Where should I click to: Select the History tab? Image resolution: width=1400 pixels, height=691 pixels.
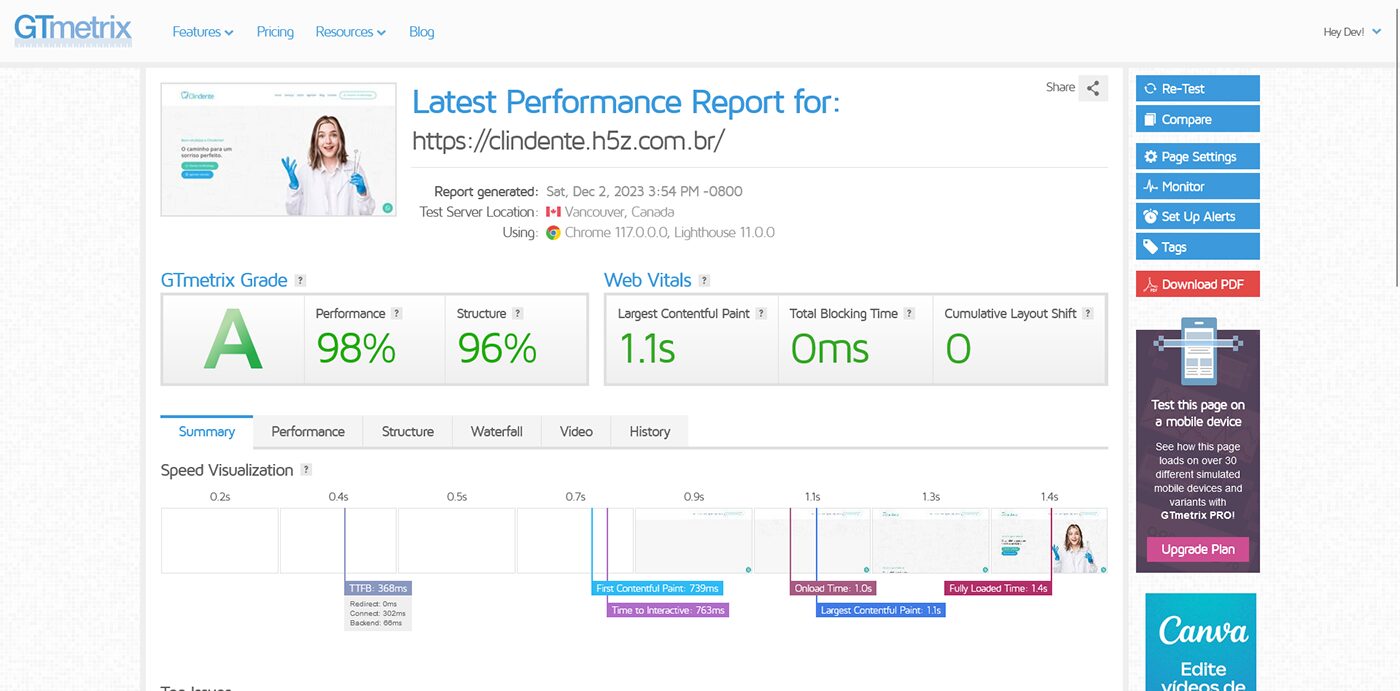point(649,432)
